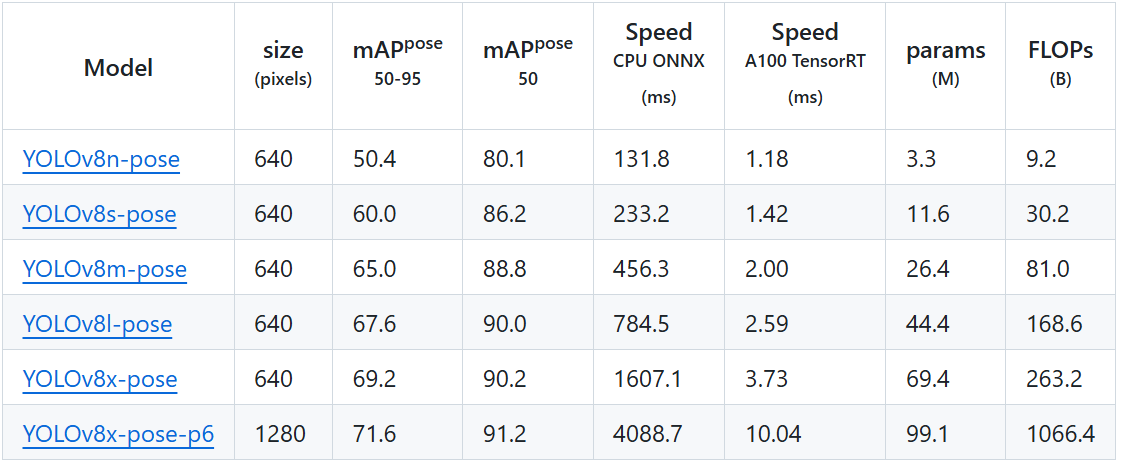Select the 3.3 params cell

point(921,158)
